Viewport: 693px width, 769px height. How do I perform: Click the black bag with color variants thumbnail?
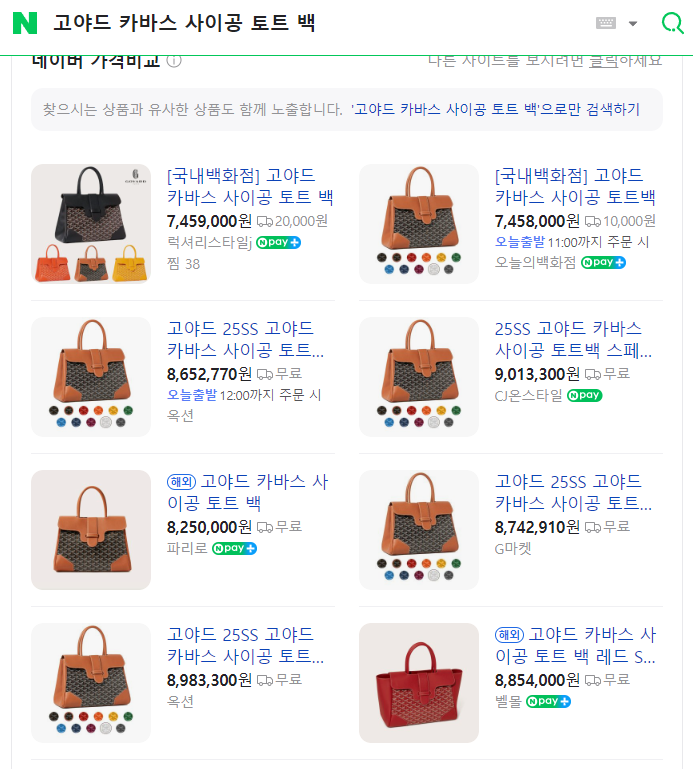[91, 224]
